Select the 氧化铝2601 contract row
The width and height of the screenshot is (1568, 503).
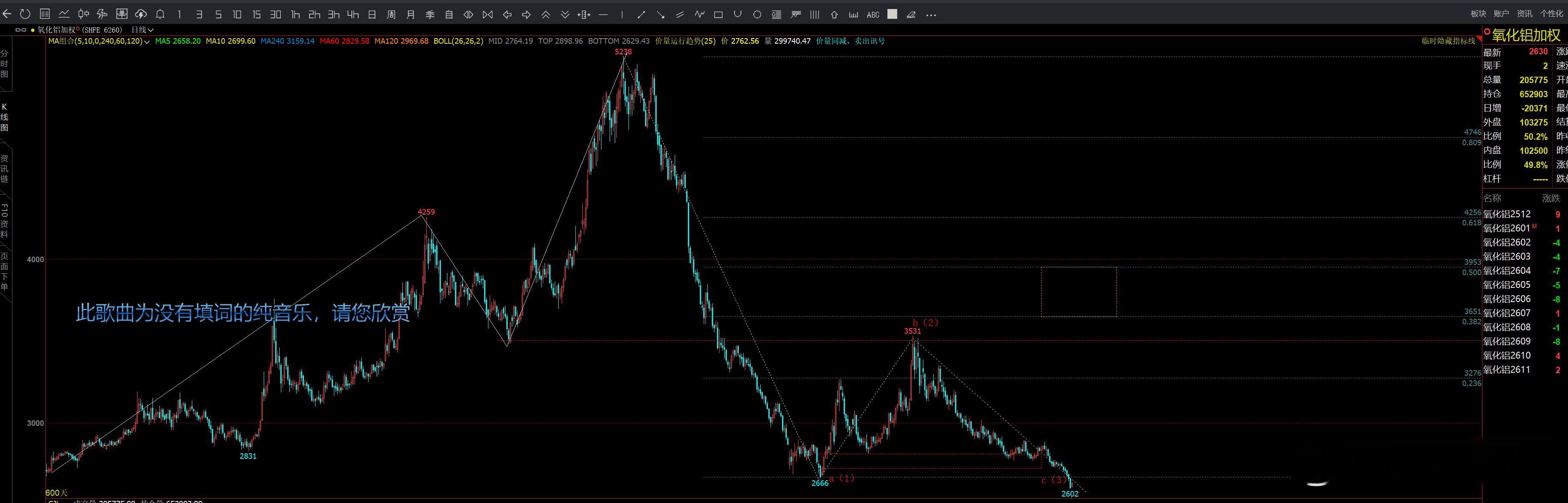(x=1506, y=228)
